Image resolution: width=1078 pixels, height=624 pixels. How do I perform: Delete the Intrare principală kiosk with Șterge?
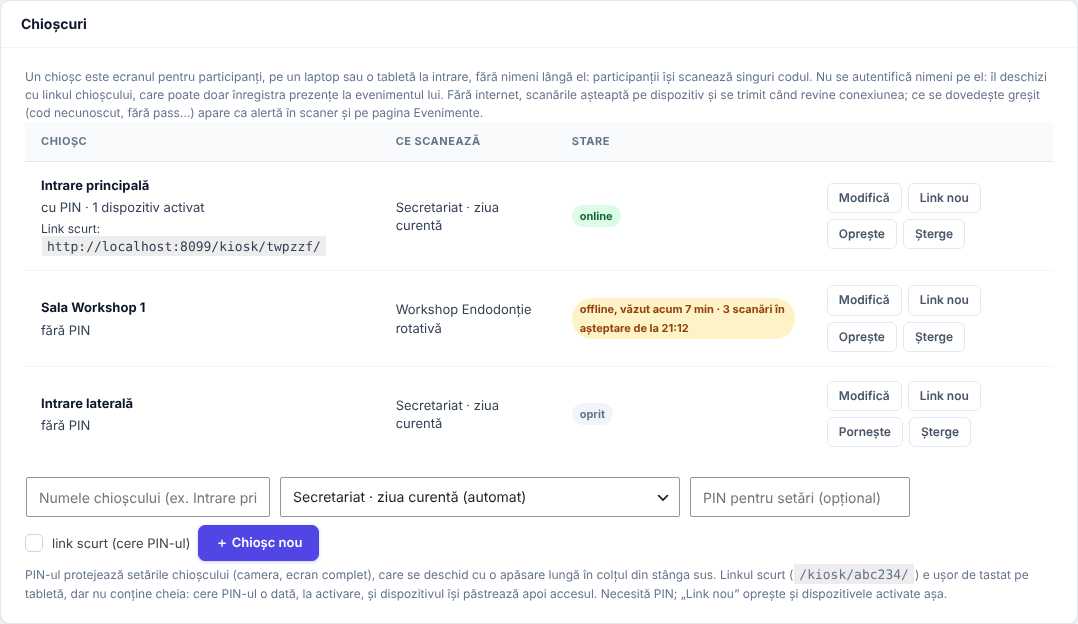pyautogui.click(x=934, y=234)
